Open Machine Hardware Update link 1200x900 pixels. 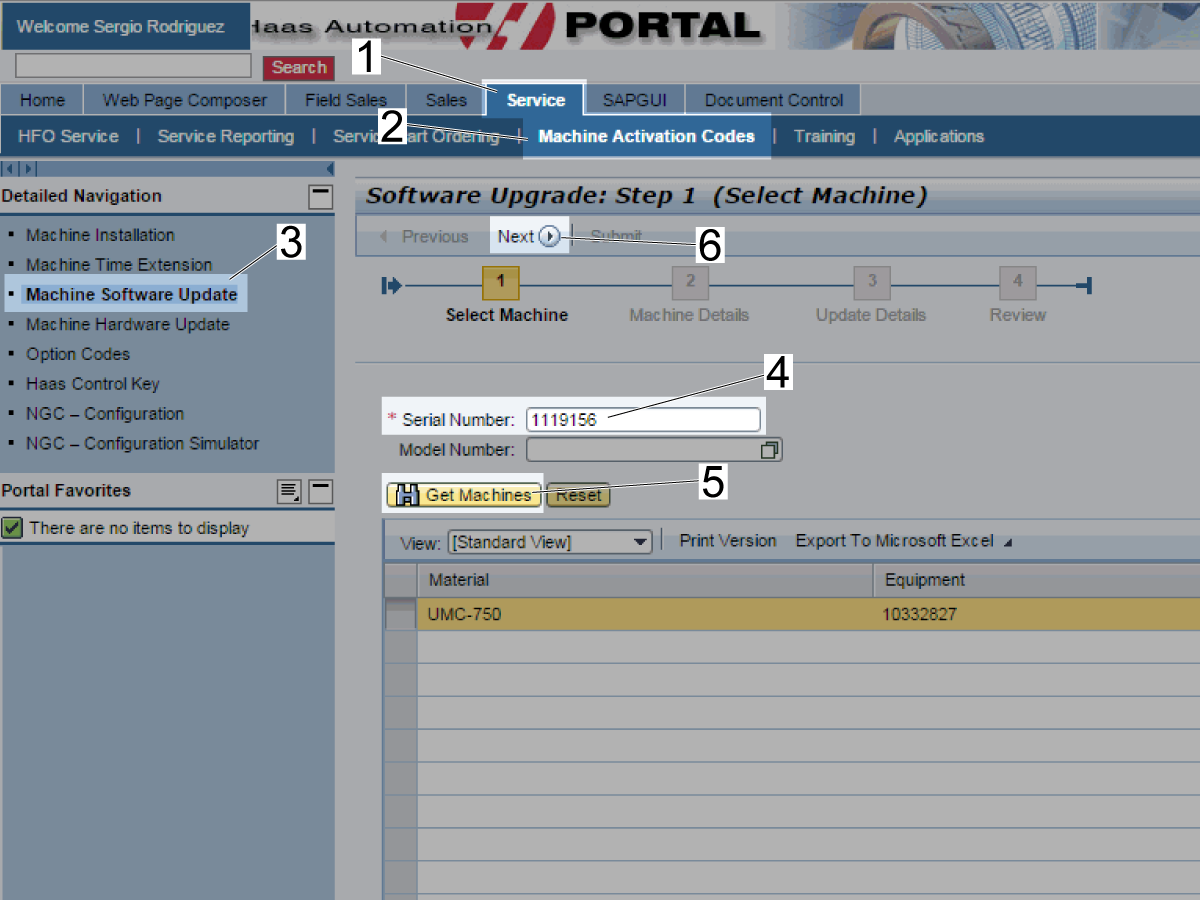click(128, 324)
